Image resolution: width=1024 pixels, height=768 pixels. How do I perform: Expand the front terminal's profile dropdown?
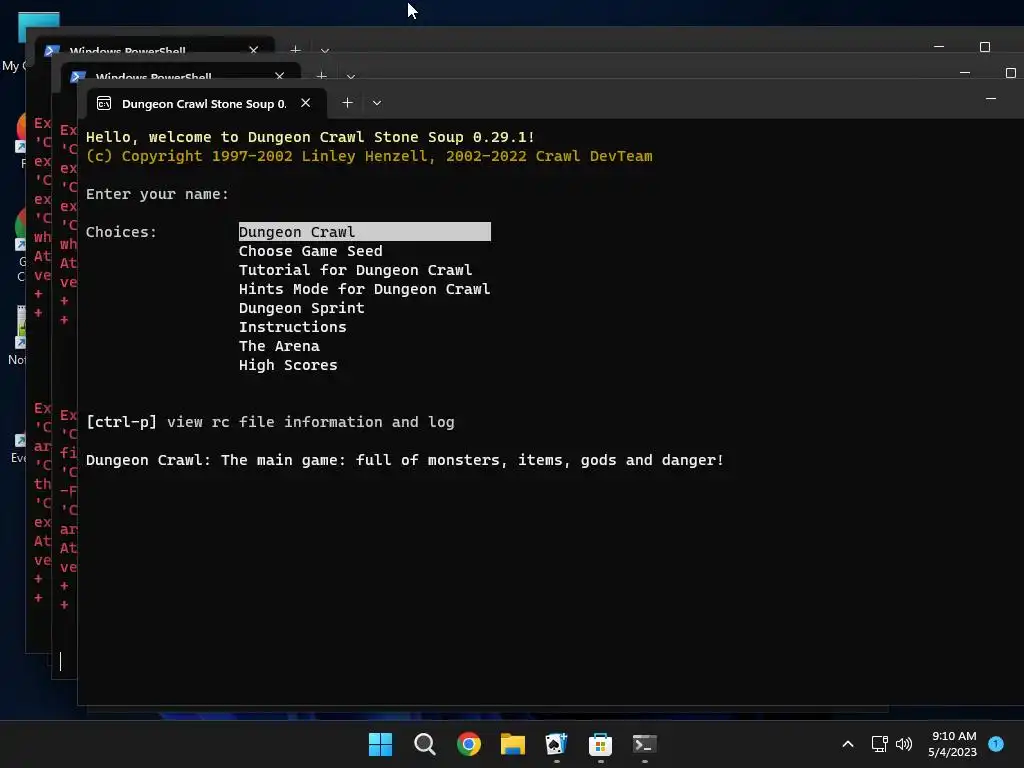tap(377, 103)
